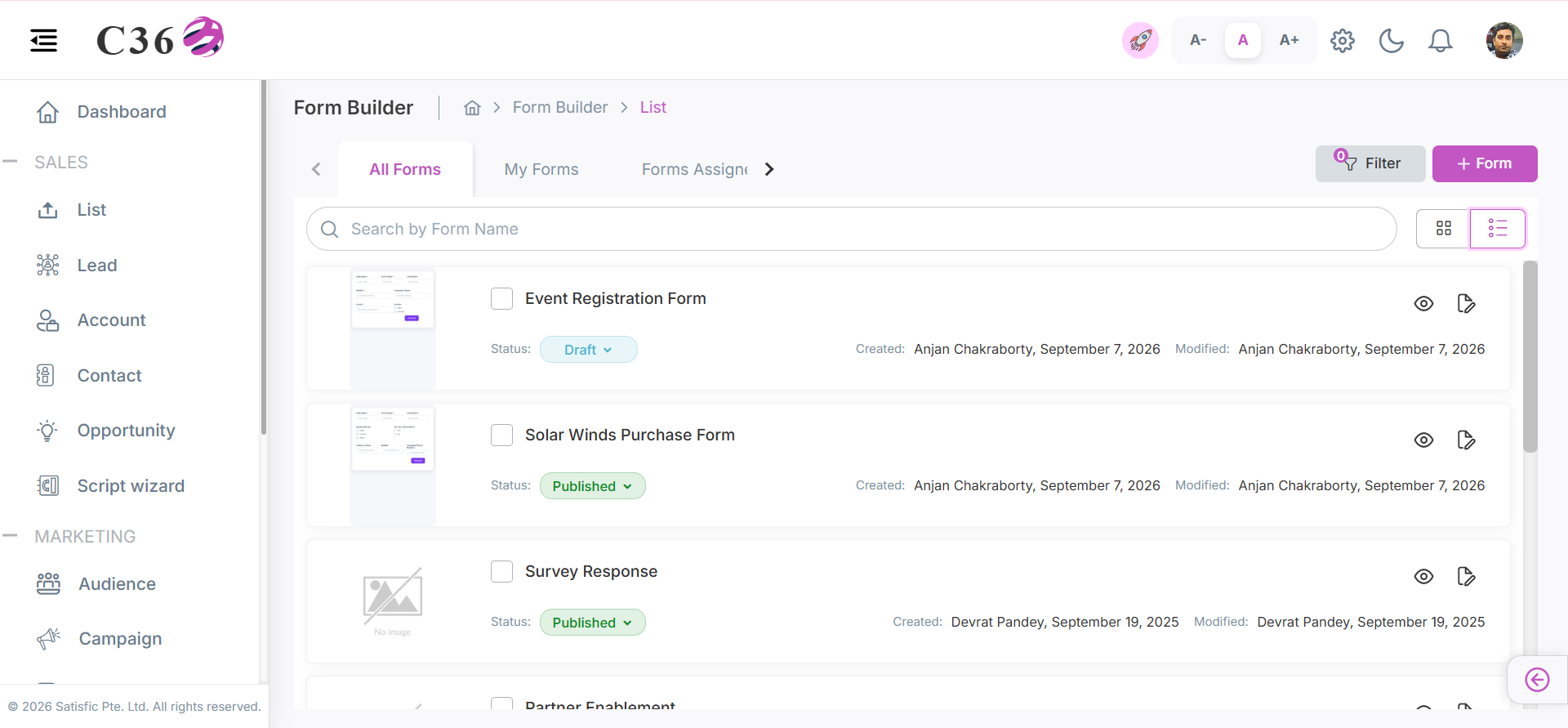Switch to the All Forms tab
Image resolution: width=1568 pixels, height=728 pixels.
(405, 169)
